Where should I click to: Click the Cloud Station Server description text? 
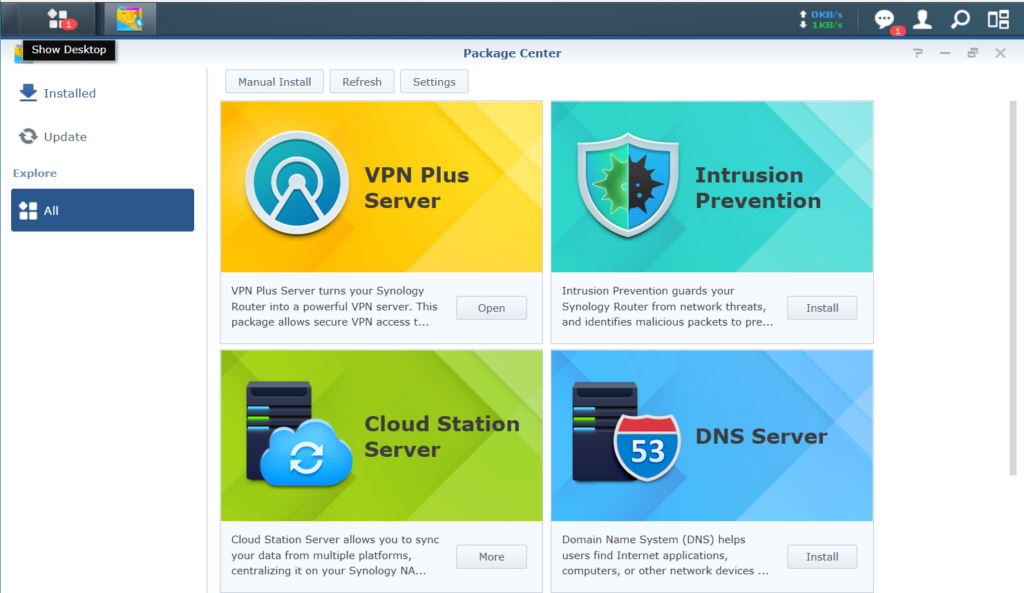[335, 555]
